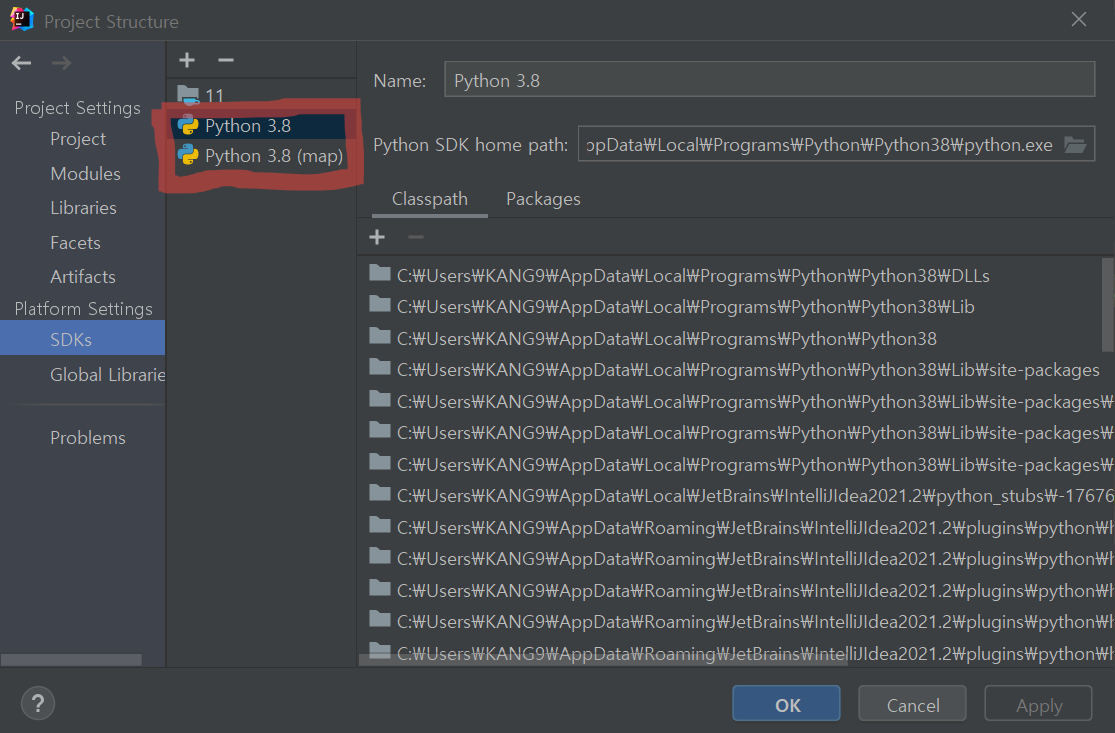Click the vertical scrollbar of the classpath list
The height and width of the screenshot is (733, 1115).
pyautogui.click(x=1108, y=304)
